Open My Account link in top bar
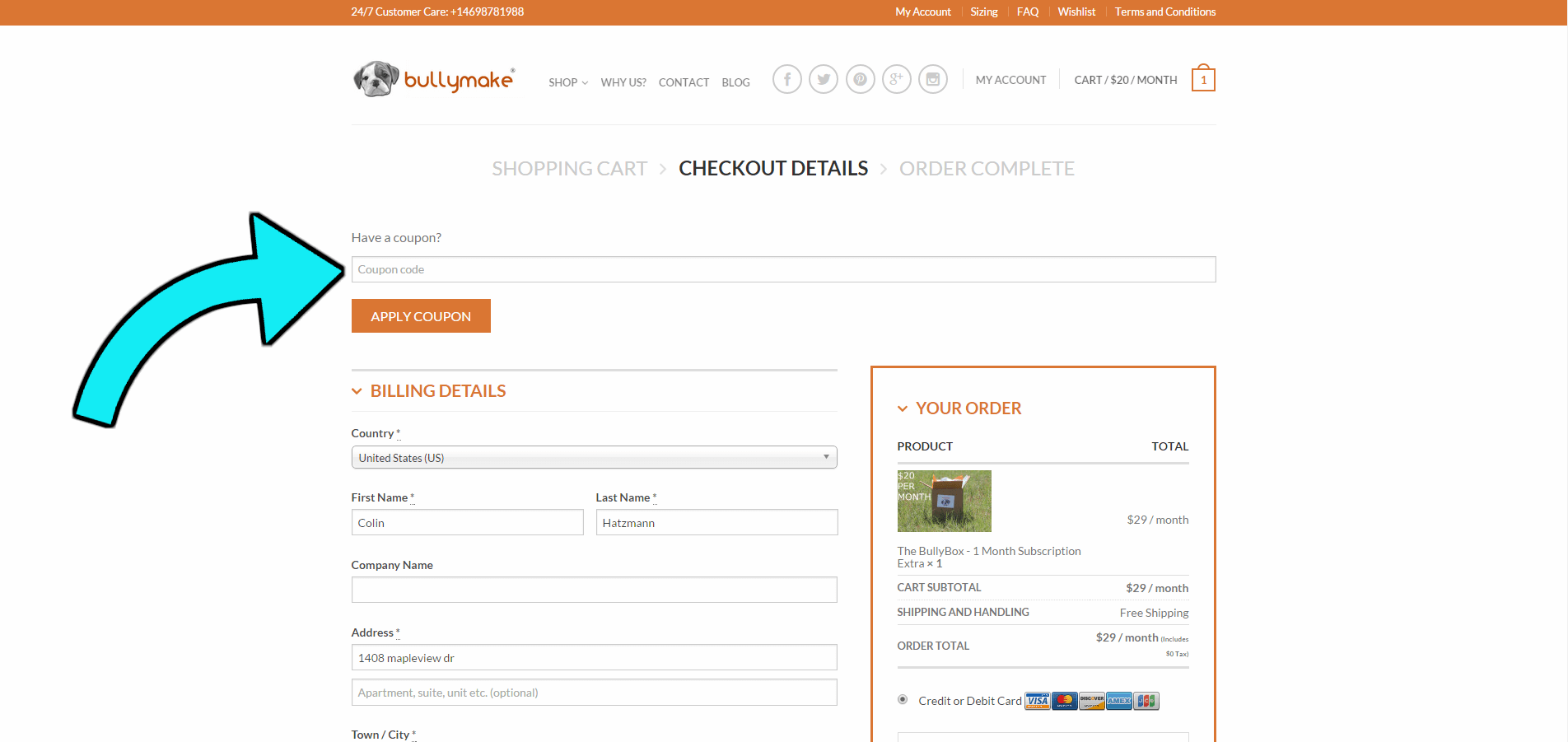 (922, 12)
